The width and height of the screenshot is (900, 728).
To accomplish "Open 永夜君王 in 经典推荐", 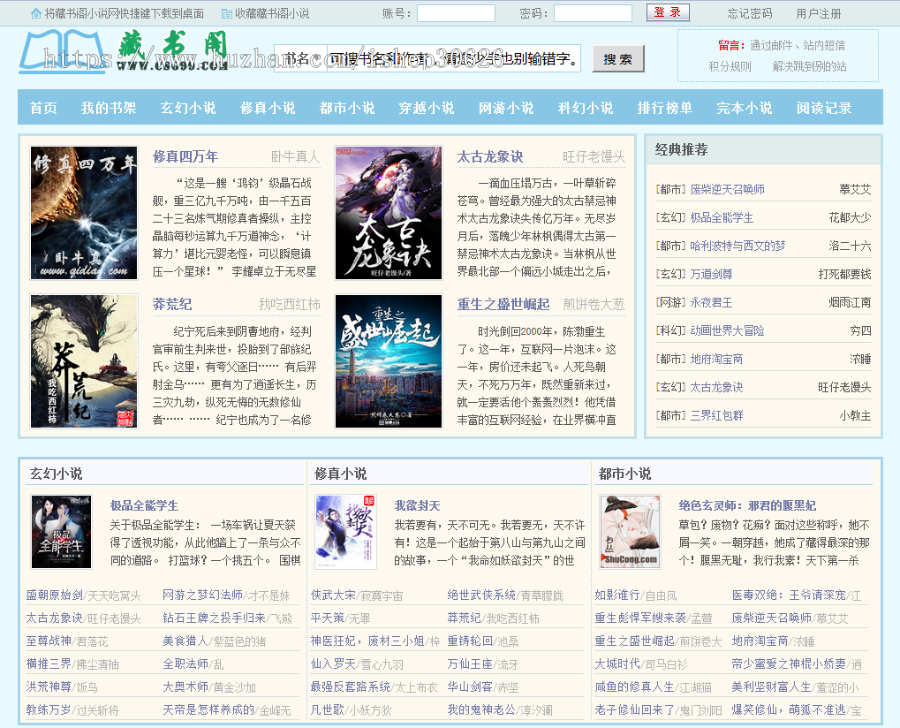I will click(711, 303).
